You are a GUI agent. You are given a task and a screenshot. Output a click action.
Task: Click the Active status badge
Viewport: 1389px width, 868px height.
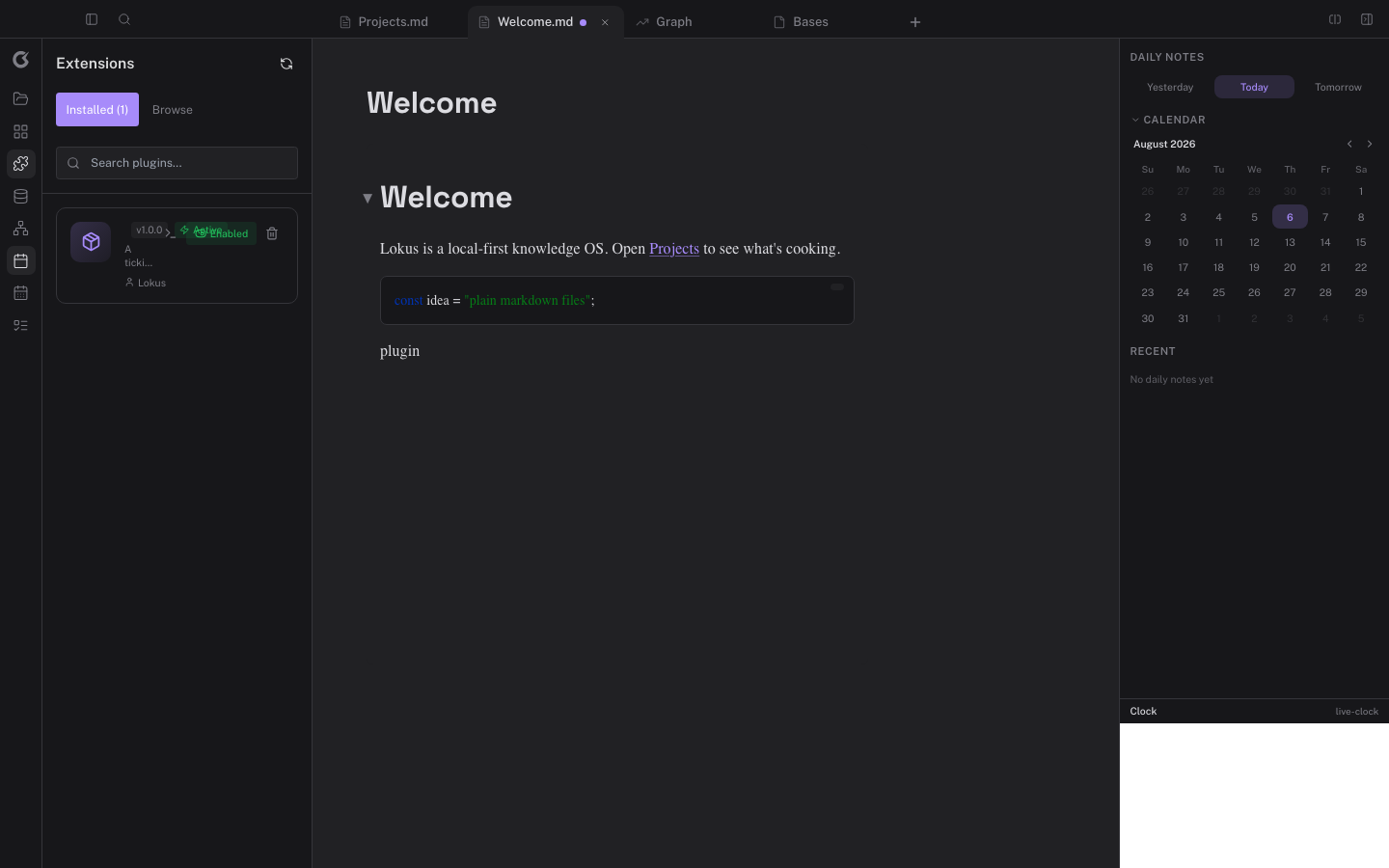[201, 231]
